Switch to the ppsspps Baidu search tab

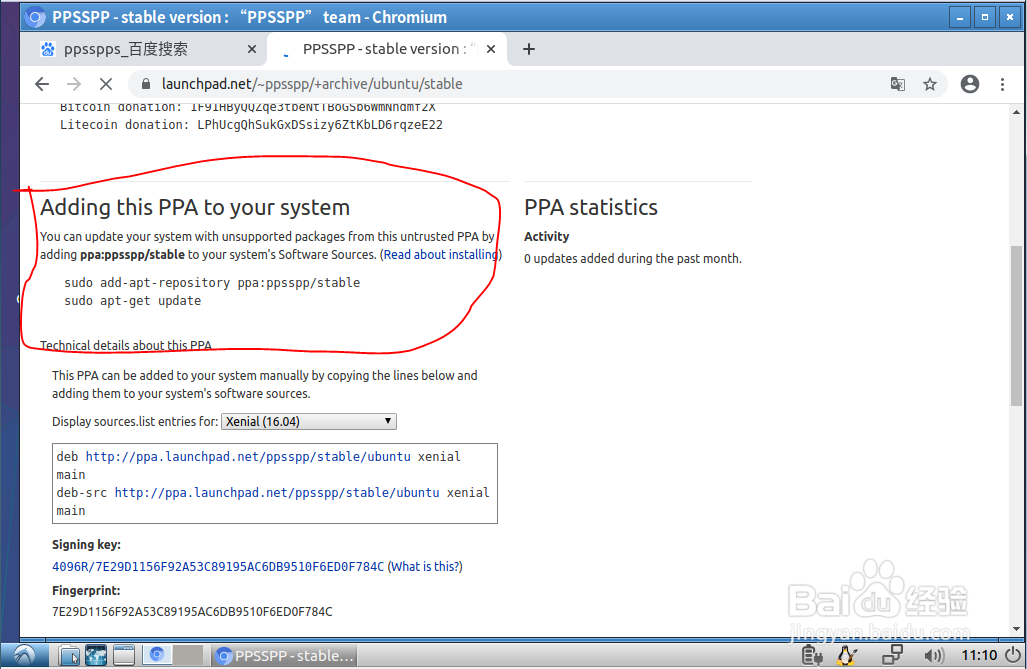pyautogui.click(x=144, y=49)
